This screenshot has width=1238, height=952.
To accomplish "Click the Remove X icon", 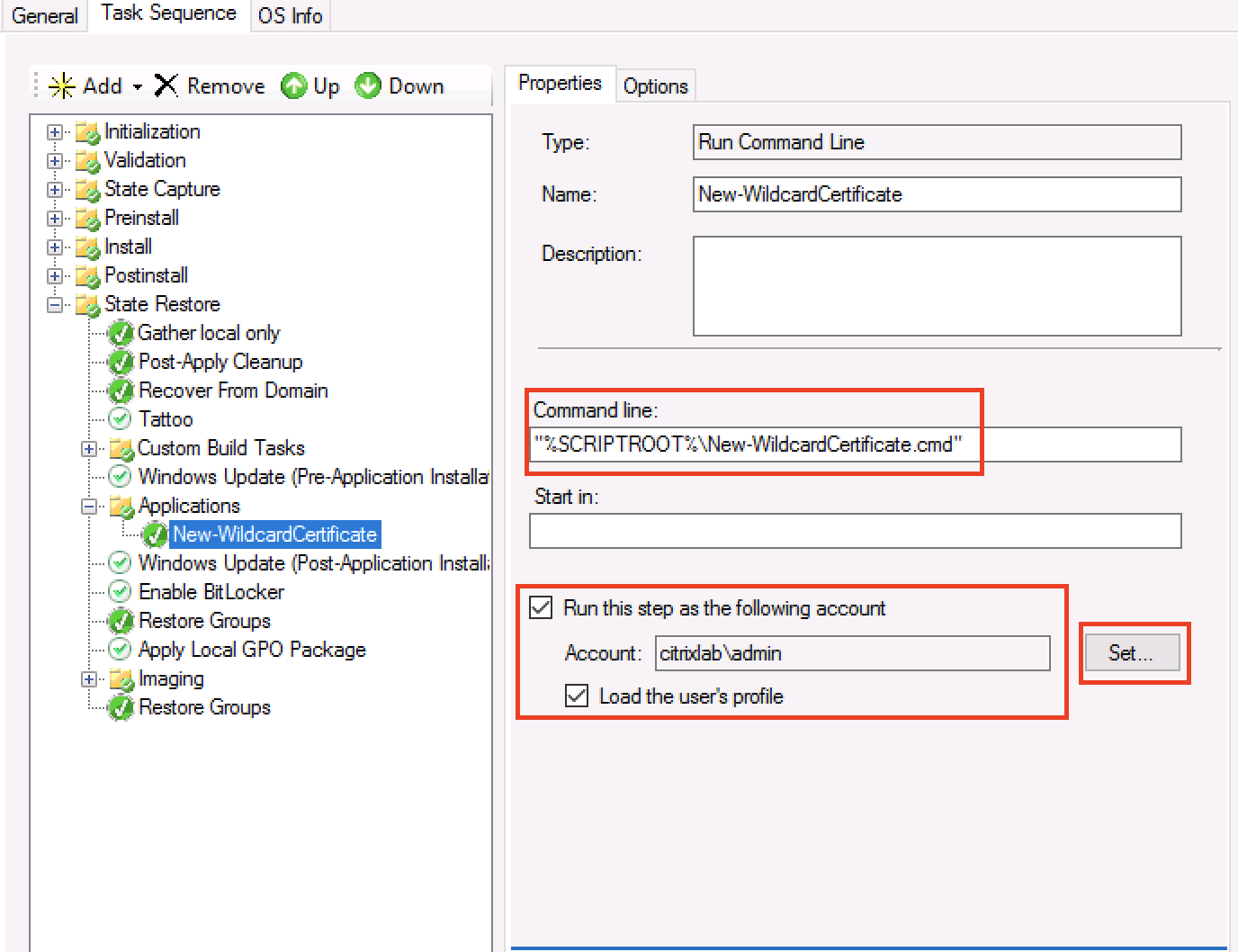I will pos(166,85).
